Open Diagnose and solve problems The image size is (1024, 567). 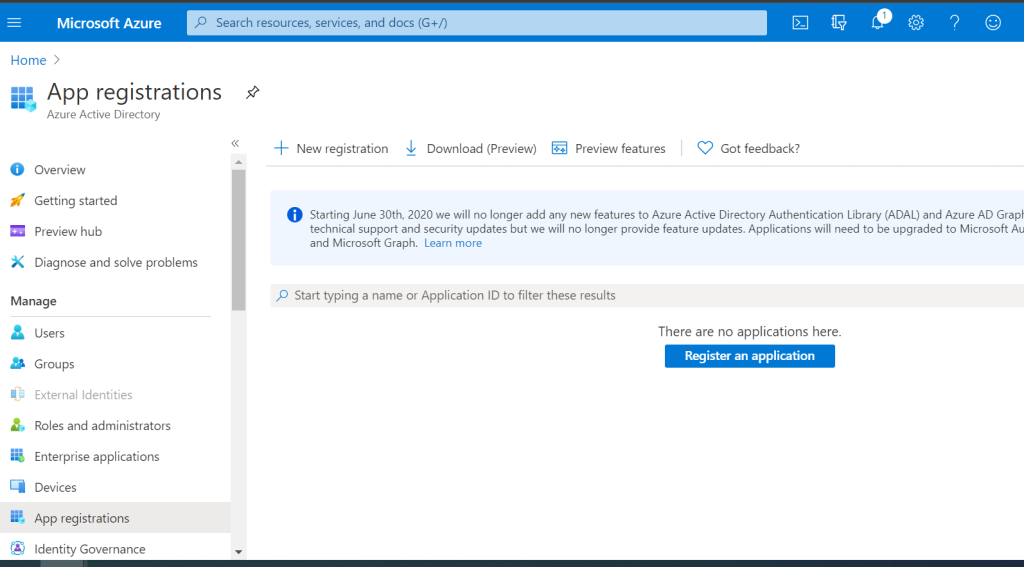115,262
